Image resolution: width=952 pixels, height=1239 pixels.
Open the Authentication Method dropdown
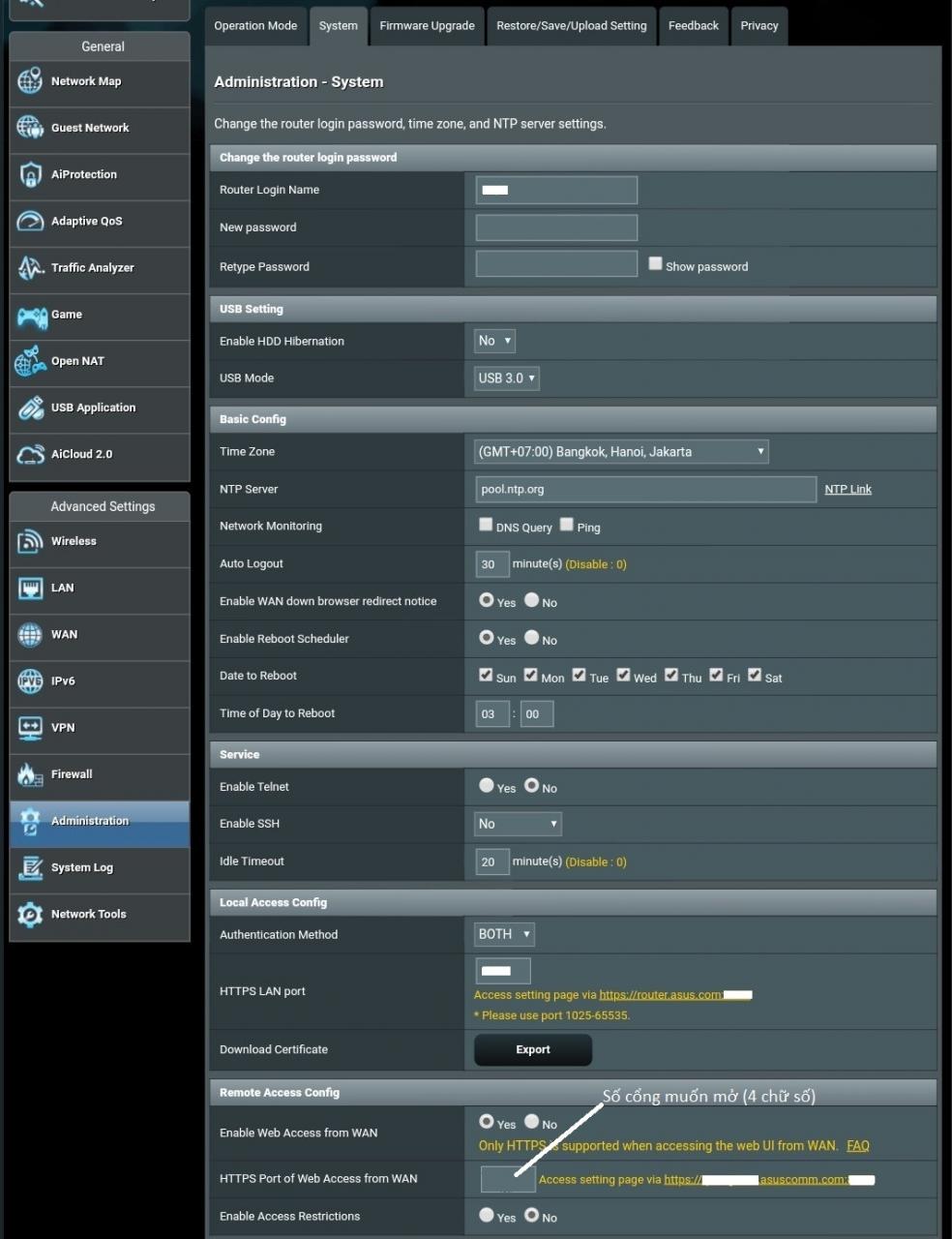pos(504,934)
